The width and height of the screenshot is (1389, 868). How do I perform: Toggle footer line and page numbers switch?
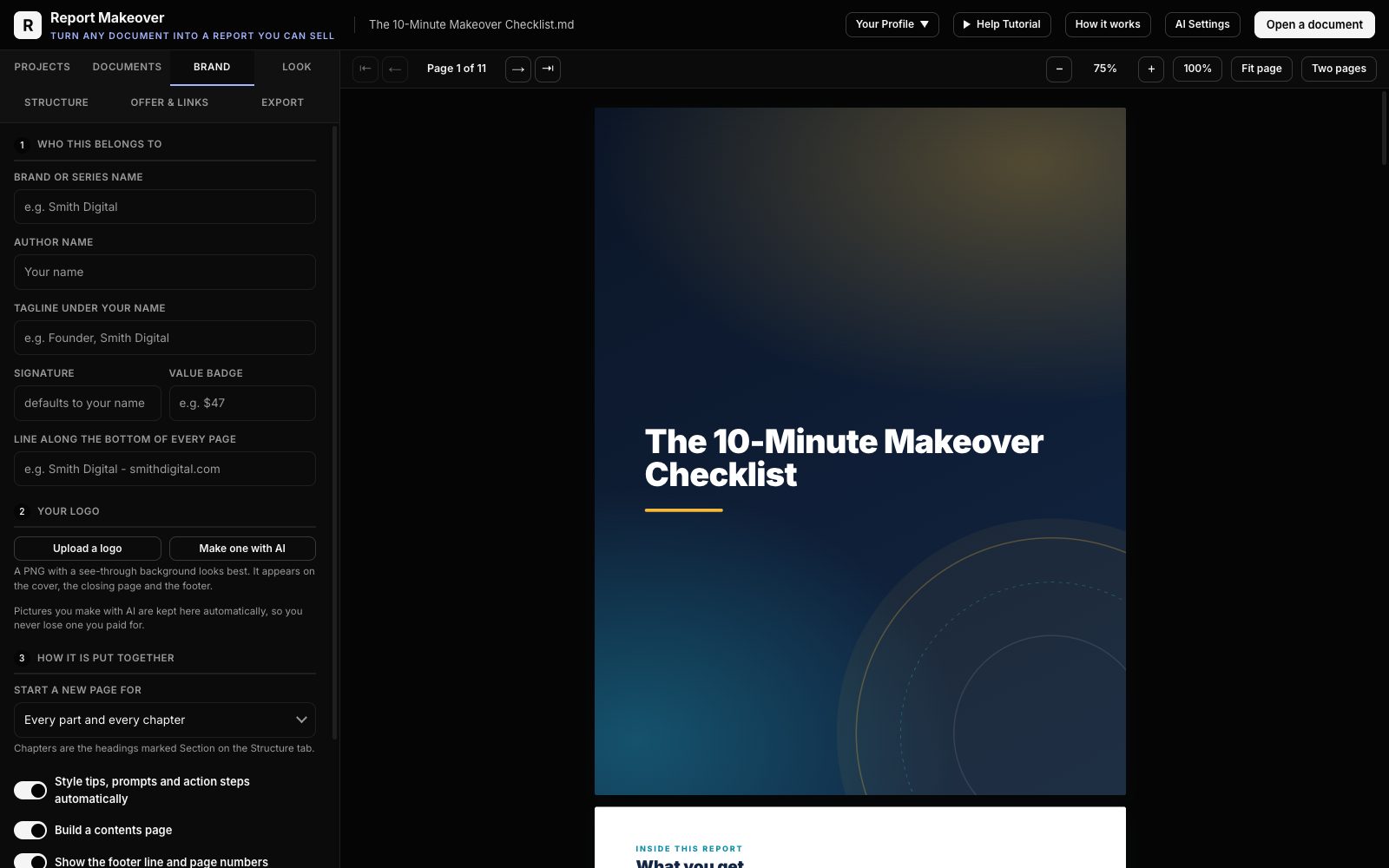(x=30, y=861)
